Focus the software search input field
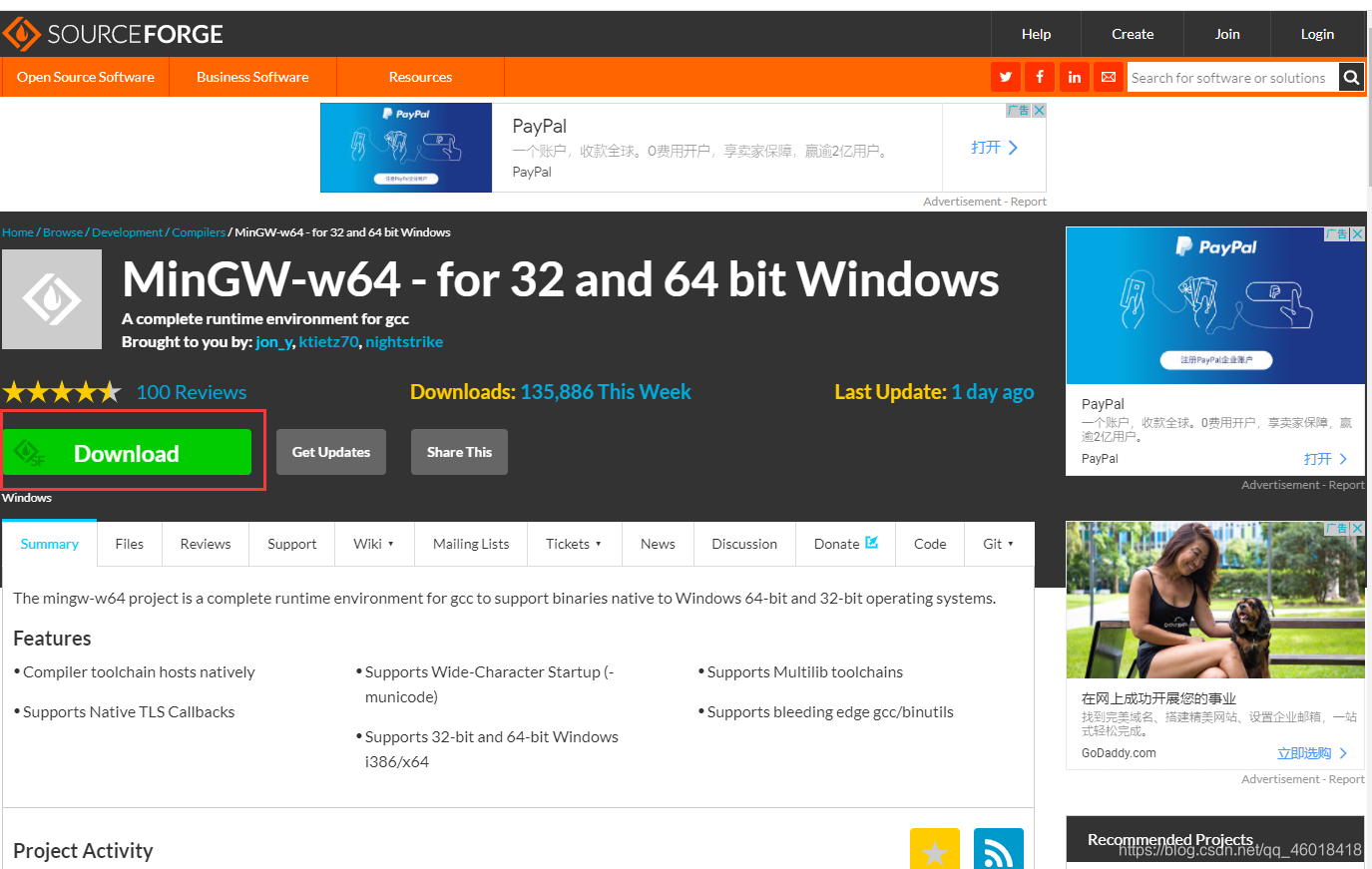This screenshot has width=1372, height=869. point(1233,77)
